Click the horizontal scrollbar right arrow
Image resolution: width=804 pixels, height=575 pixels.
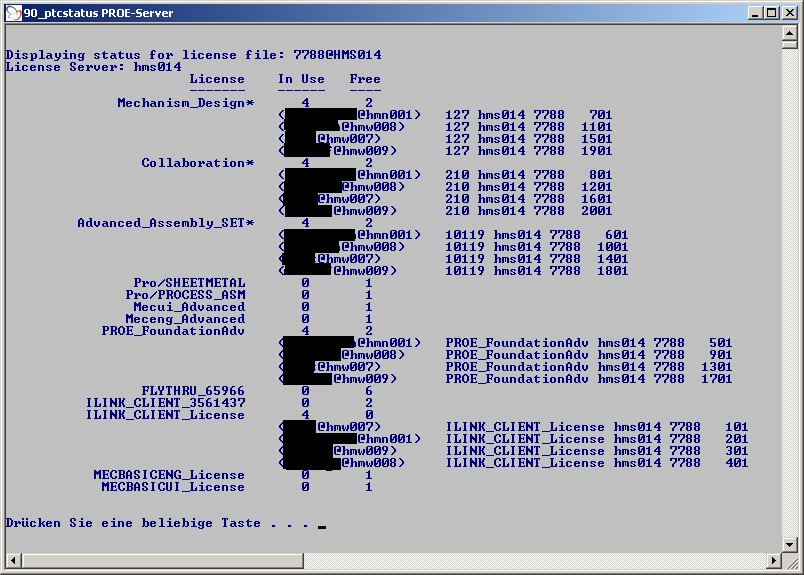pos(774,561)
